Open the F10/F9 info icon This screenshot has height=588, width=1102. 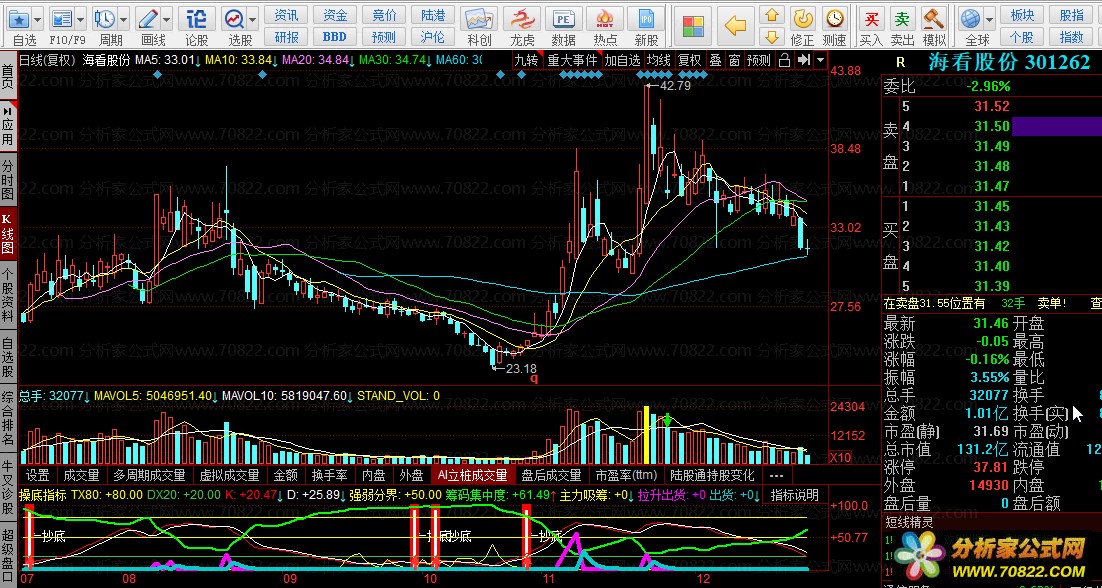click(x=63, y=19)
